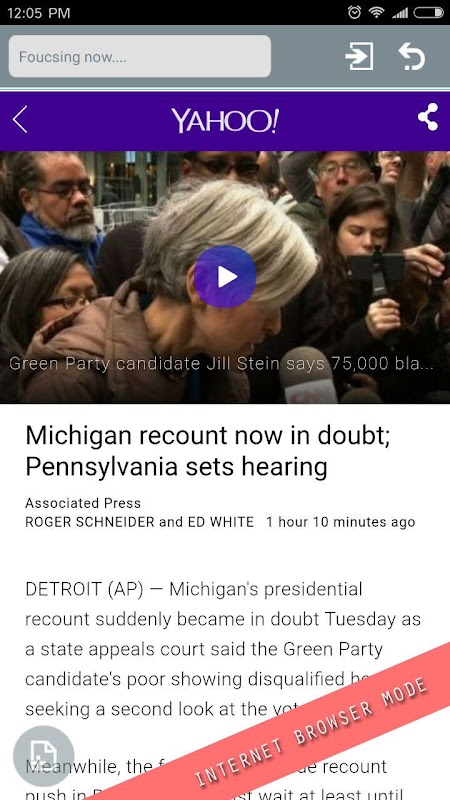This screenshot has height=800, width=450.
Task: Tap the floating document icon button
Action: [x=43, y=756]
